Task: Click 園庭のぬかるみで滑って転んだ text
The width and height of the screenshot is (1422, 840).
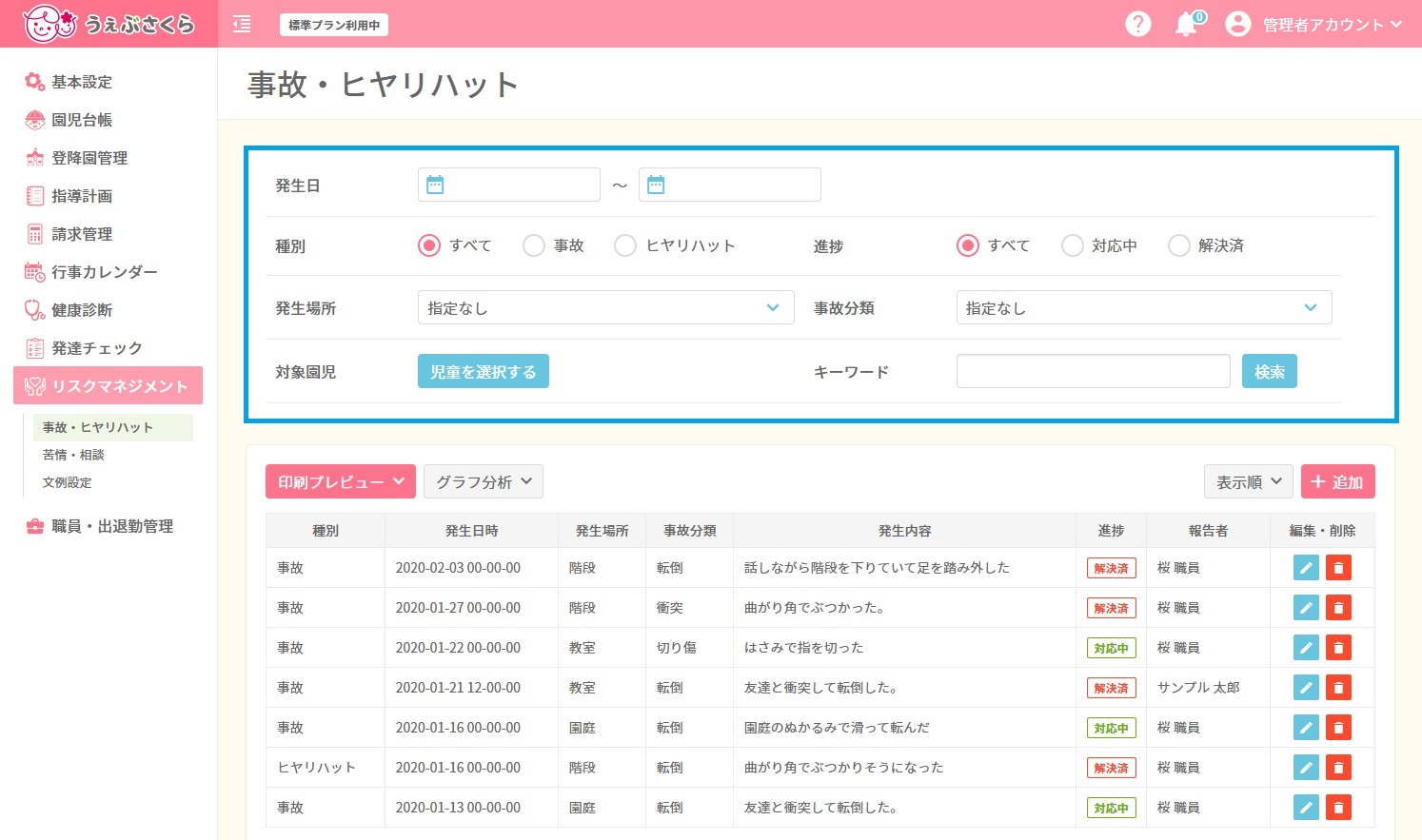Action: point(837,728)
